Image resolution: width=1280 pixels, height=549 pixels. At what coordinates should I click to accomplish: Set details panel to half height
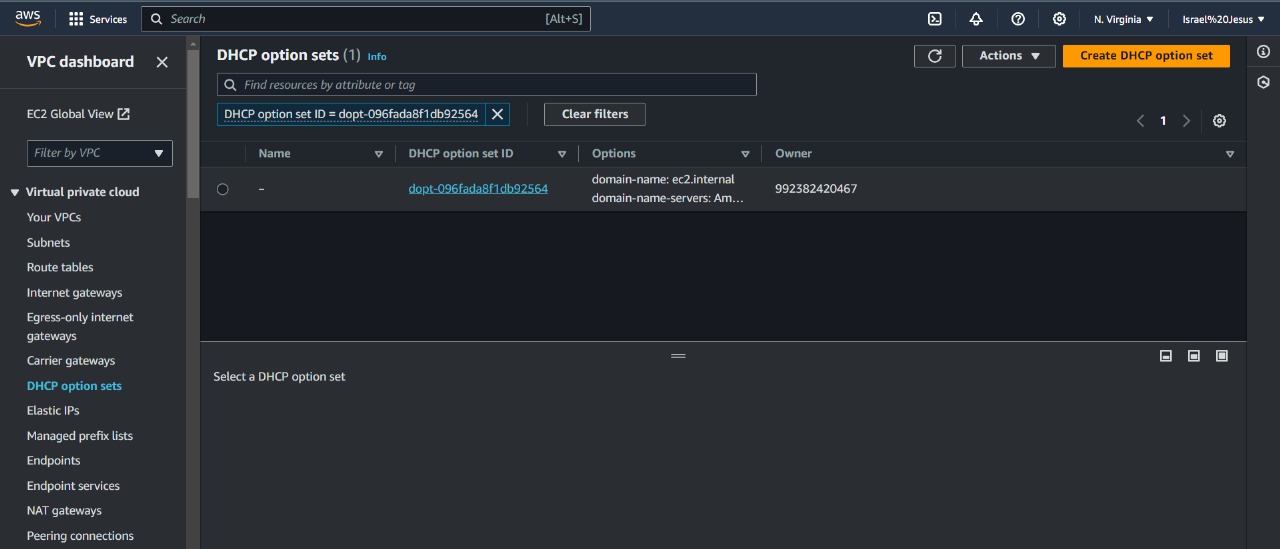(x=1193, y=356)
